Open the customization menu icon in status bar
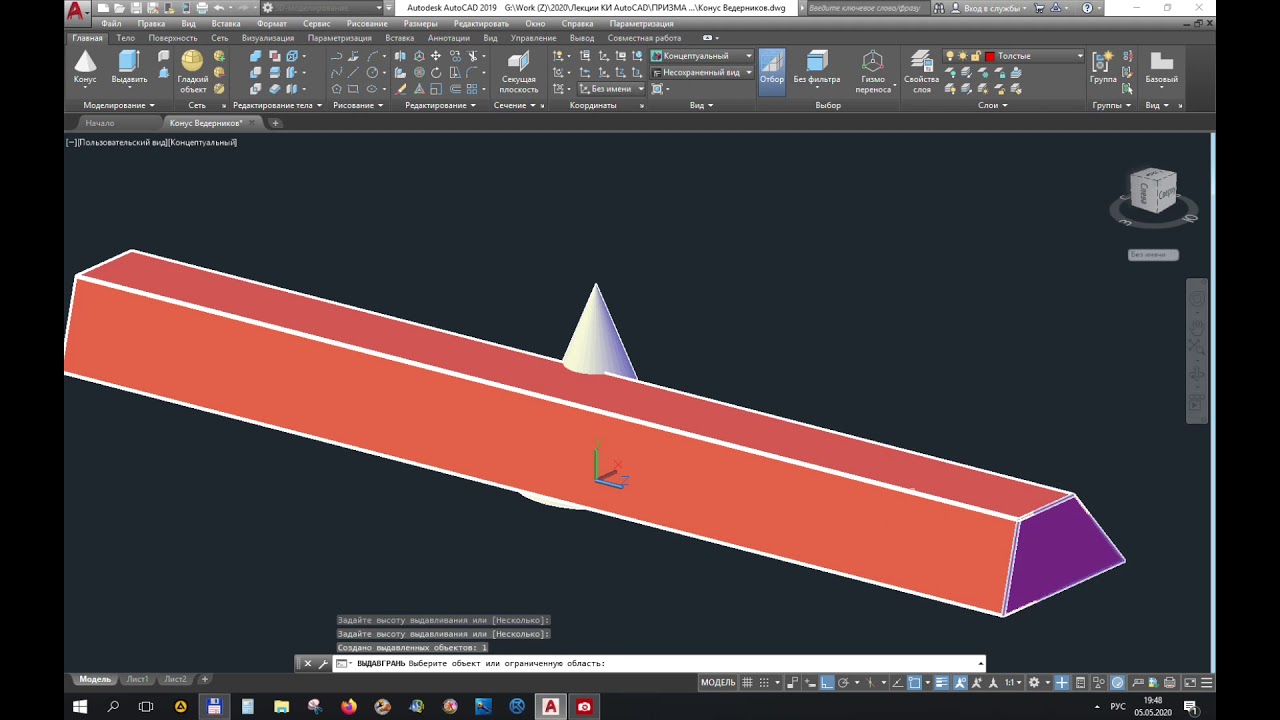This screenshot has width=1280, height=720. 1208,682
